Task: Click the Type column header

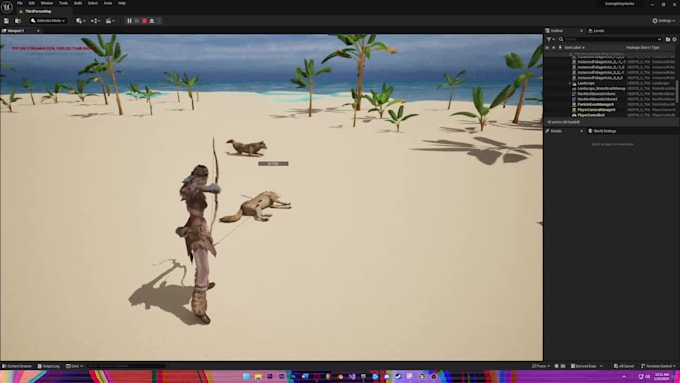Action: tap(655, 48)
